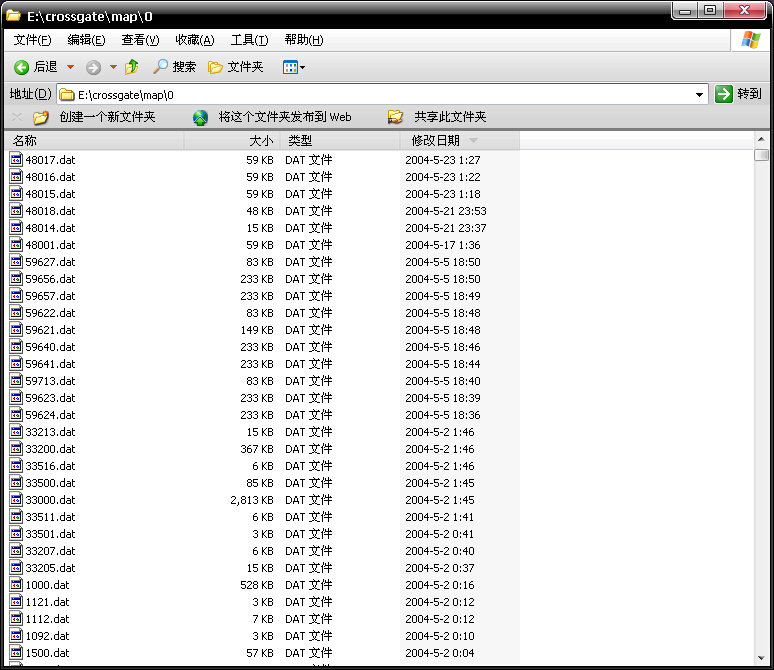Open the Back history dropdown arrow
The height and width of the screenshot is (670, 774).
click(x=70, y=67)
